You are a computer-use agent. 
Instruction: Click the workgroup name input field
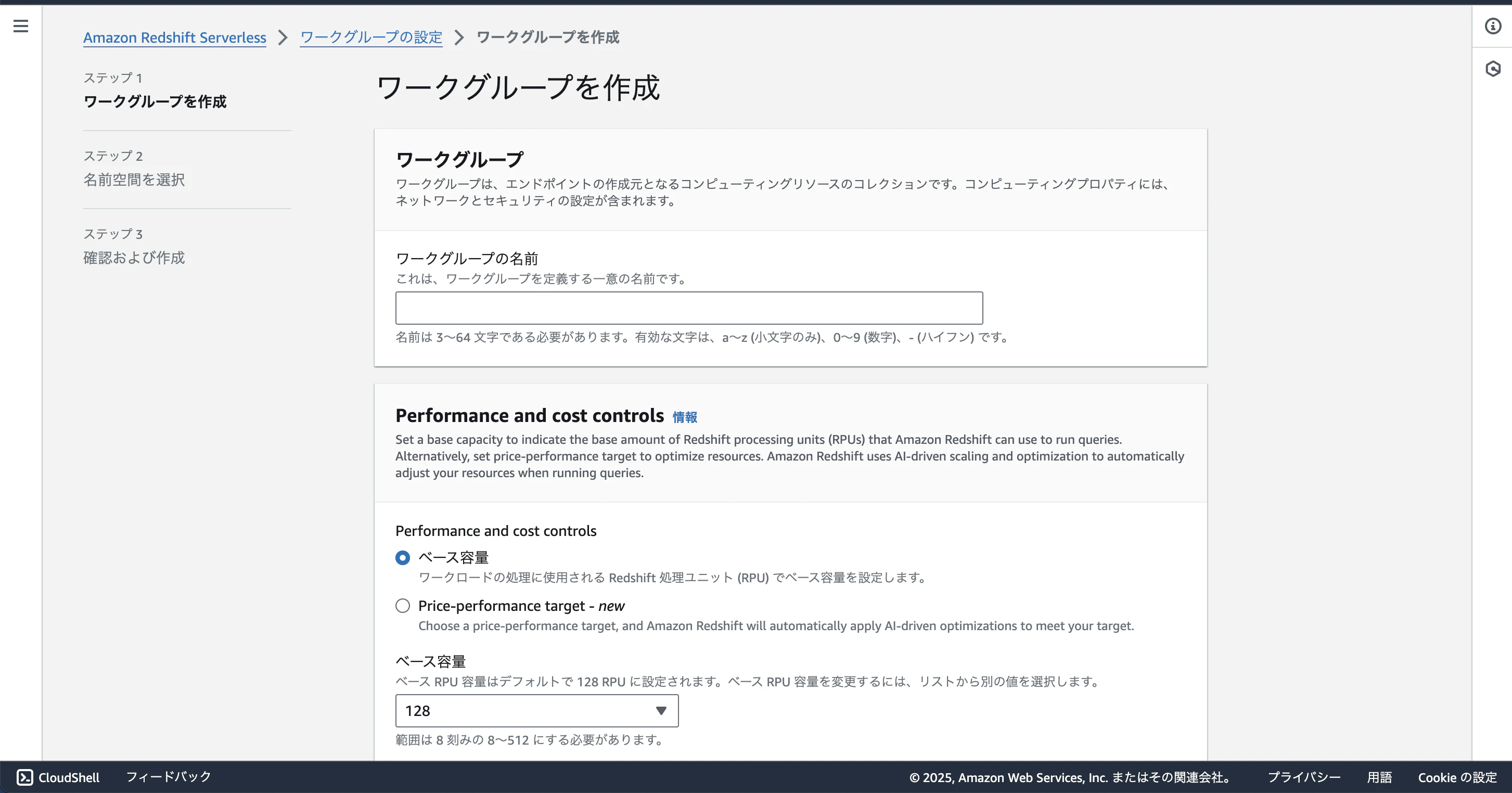[688, 308]
